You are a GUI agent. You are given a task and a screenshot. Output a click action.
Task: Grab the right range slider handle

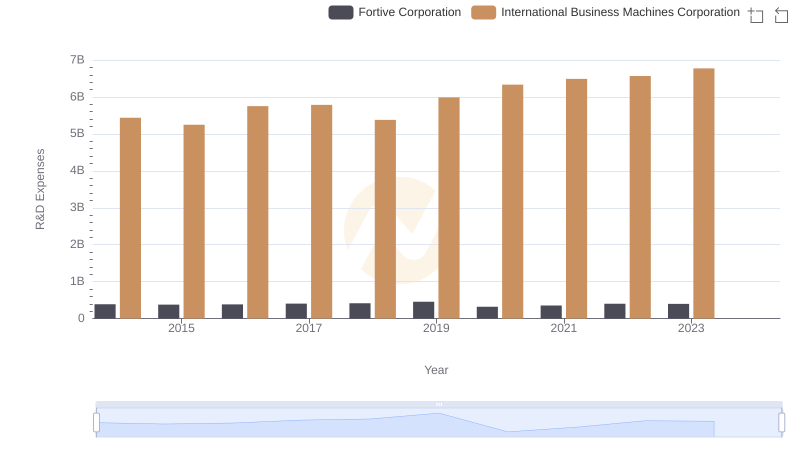[781, 423]
